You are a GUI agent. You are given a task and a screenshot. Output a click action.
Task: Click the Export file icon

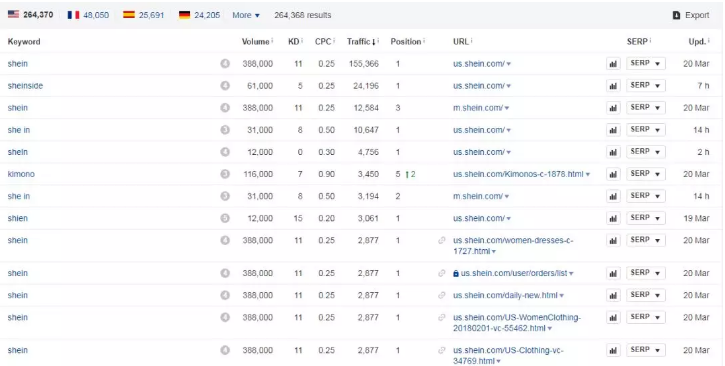[676, 15]
